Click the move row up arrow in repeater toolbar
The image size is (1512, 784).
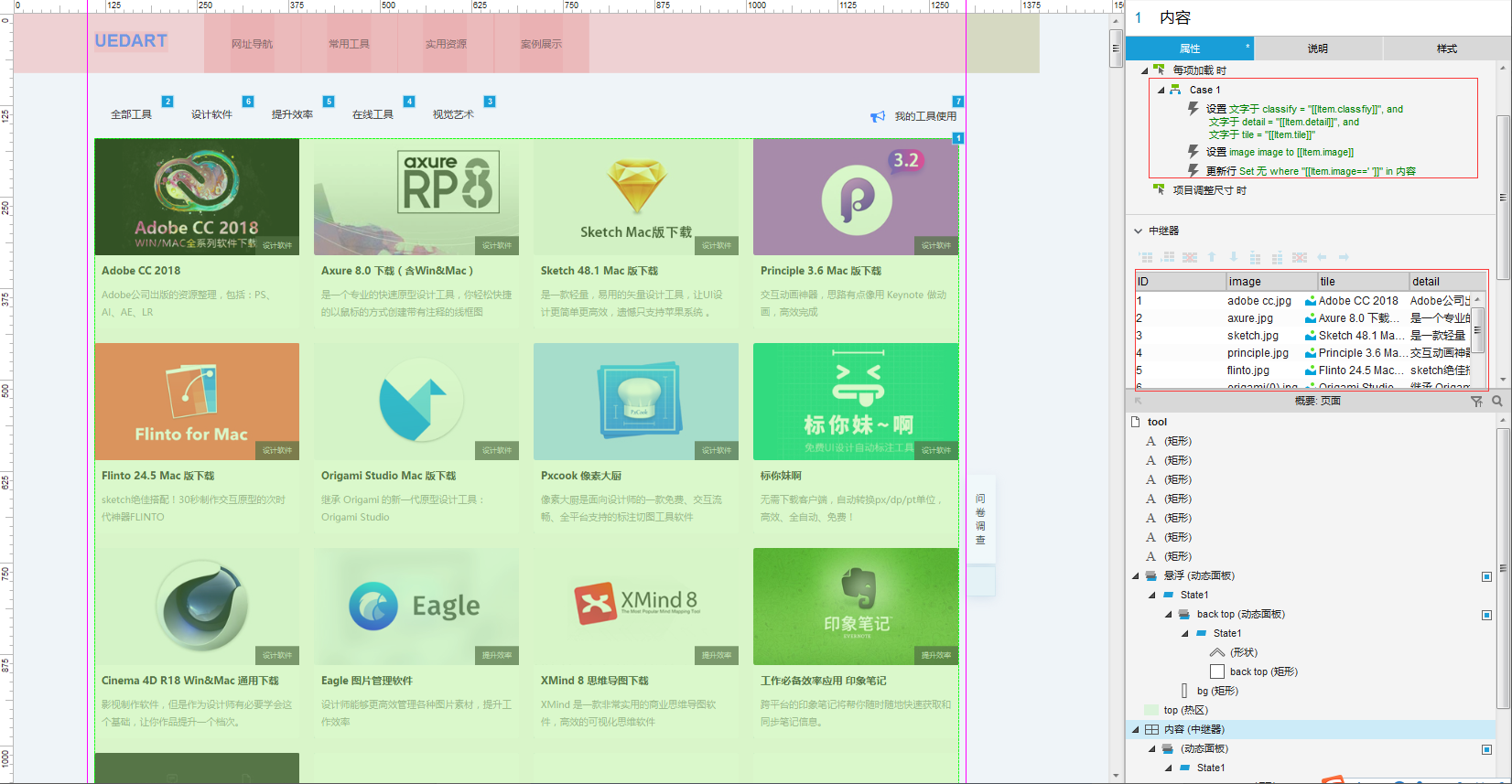click(x=1212, y=257)
